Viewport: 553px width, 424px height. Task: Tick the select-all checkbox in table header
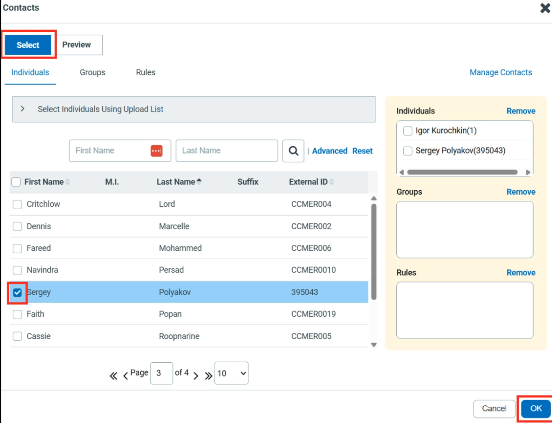pyautogui.click(x=16, y=182)
